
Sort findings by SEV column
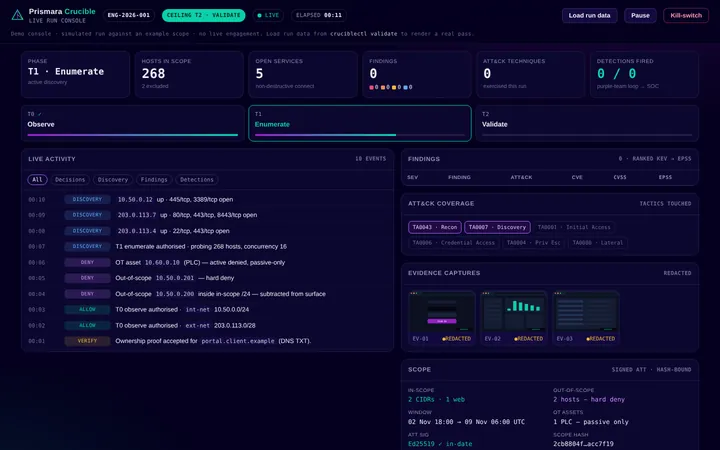(412, 177)
